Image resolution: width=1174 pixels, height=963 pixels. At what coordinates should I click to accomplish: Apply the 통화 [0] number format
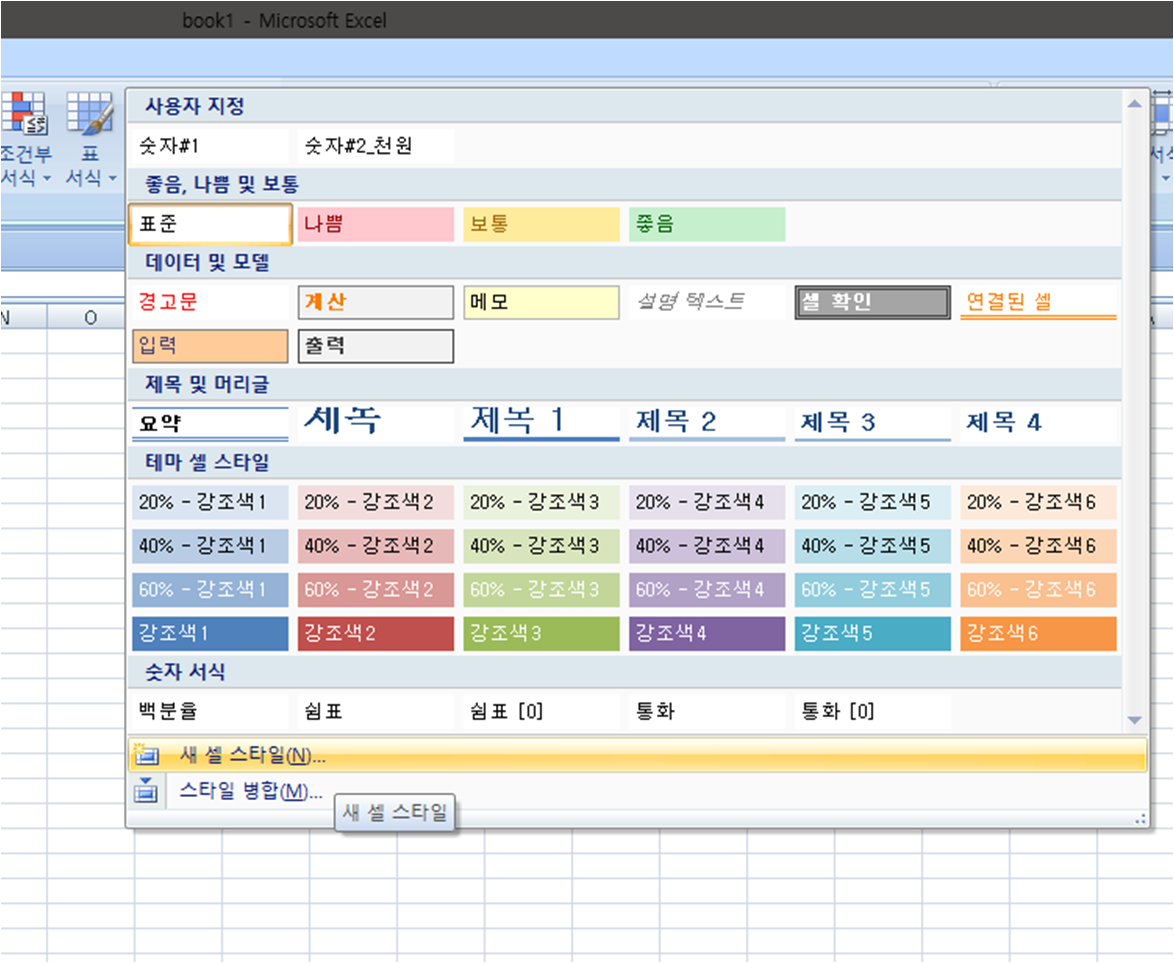(872, 711)
